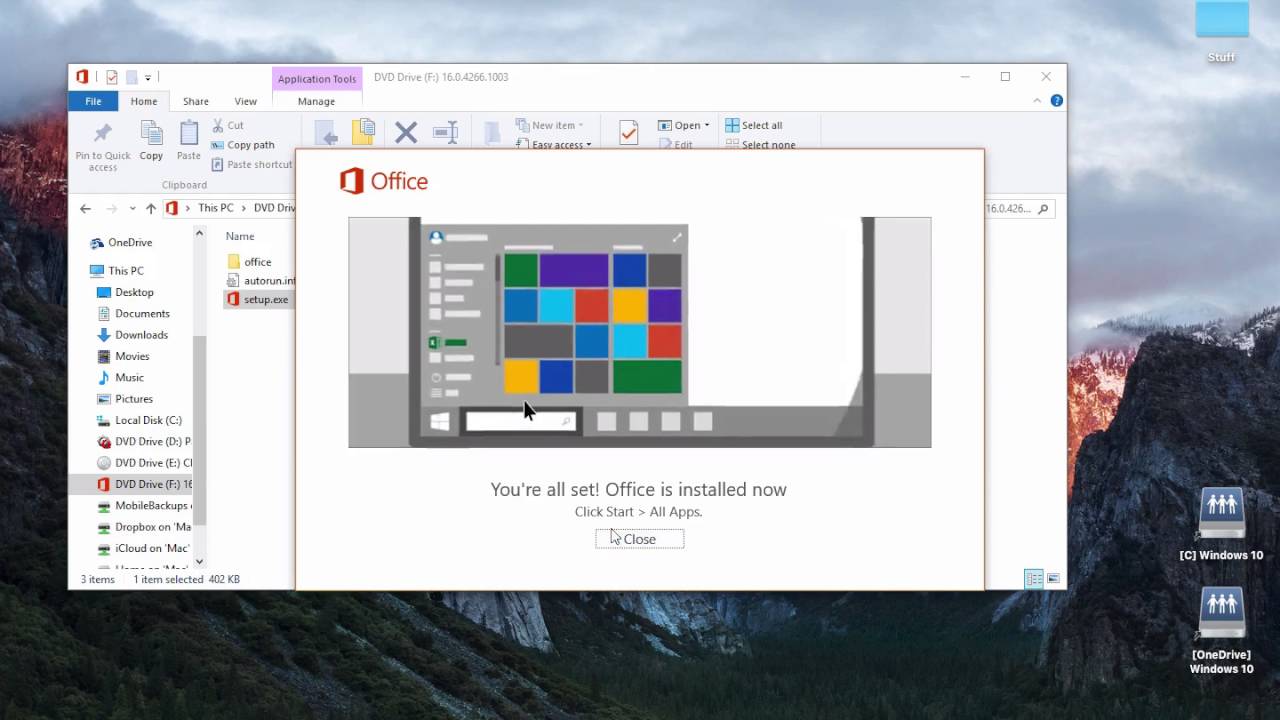The width and height of the screenshot is (1280, 720).
Task: Click Cut in the Clipboard group
Action: point(228,125)
